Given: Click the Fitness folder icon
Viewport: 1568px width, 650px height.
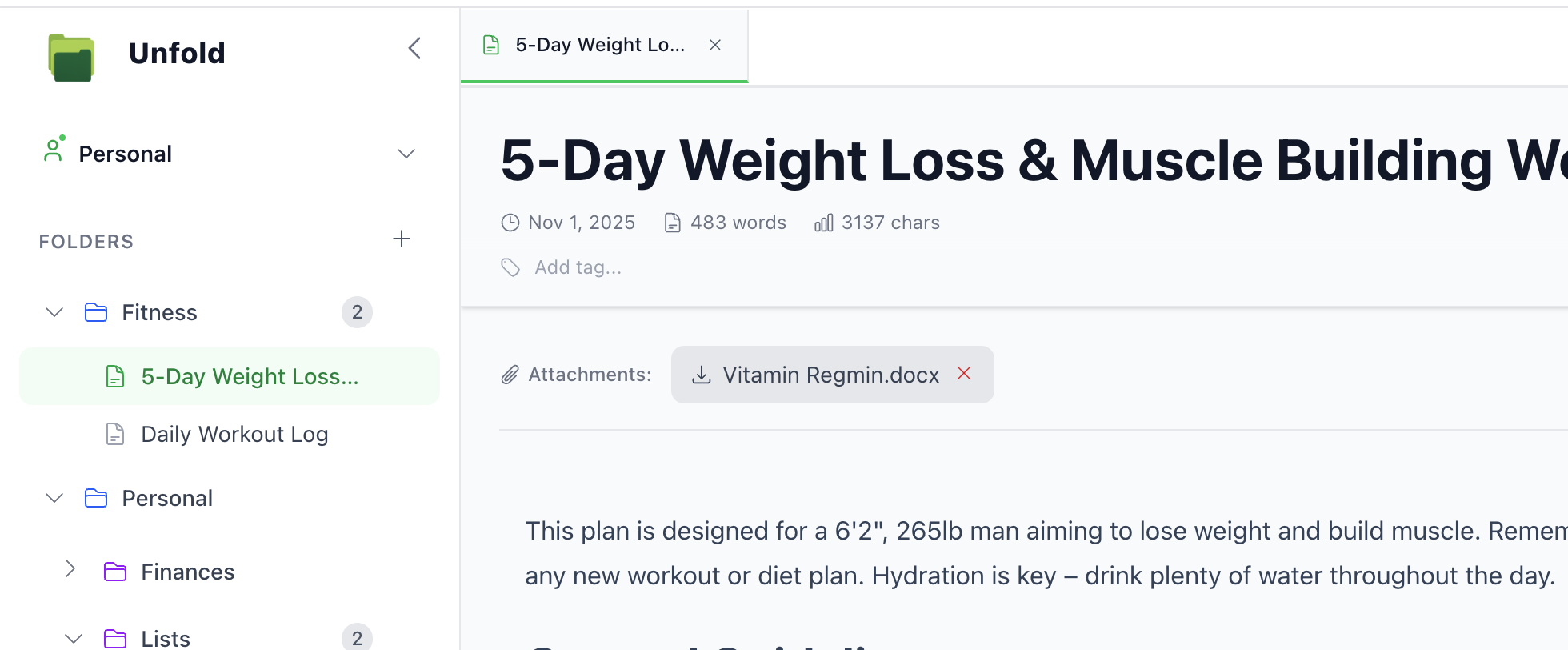Looking at the screenshot, I should 96,312.
